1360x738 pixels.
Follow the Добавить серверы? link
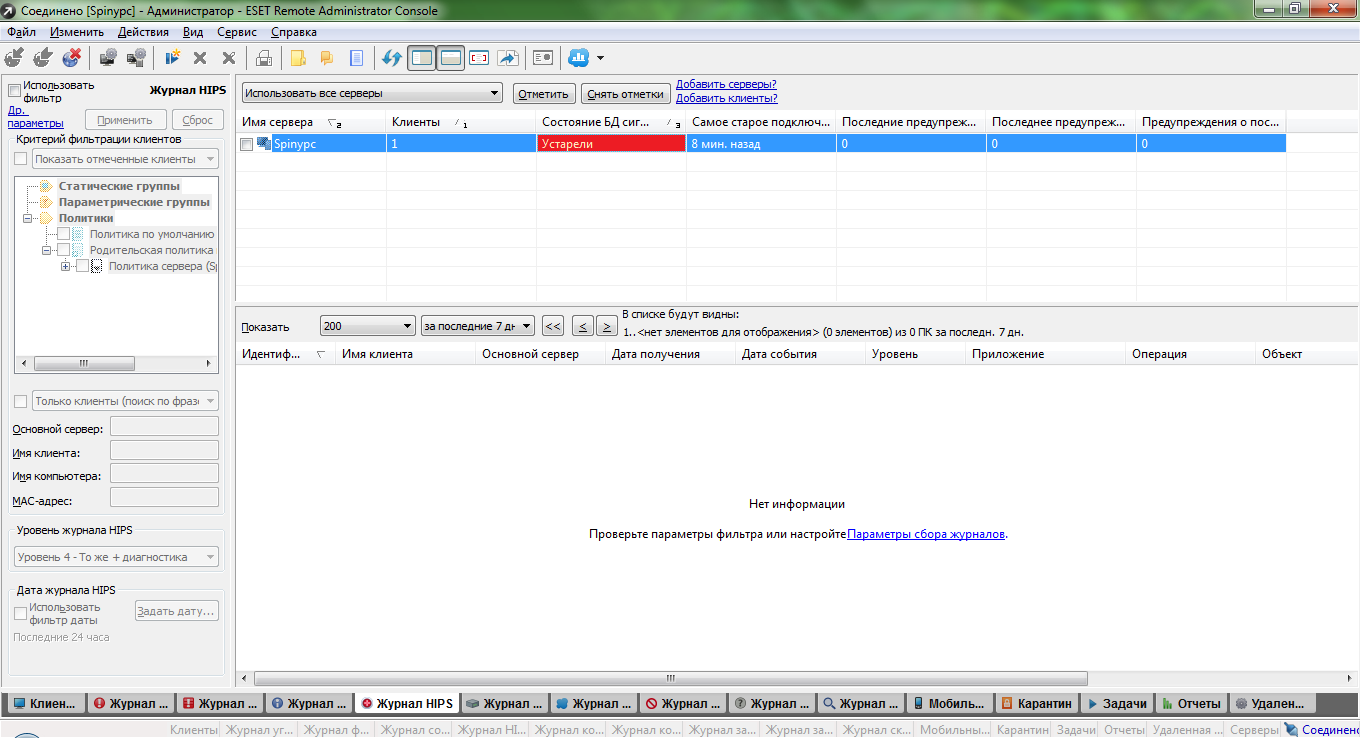(726, 84)
